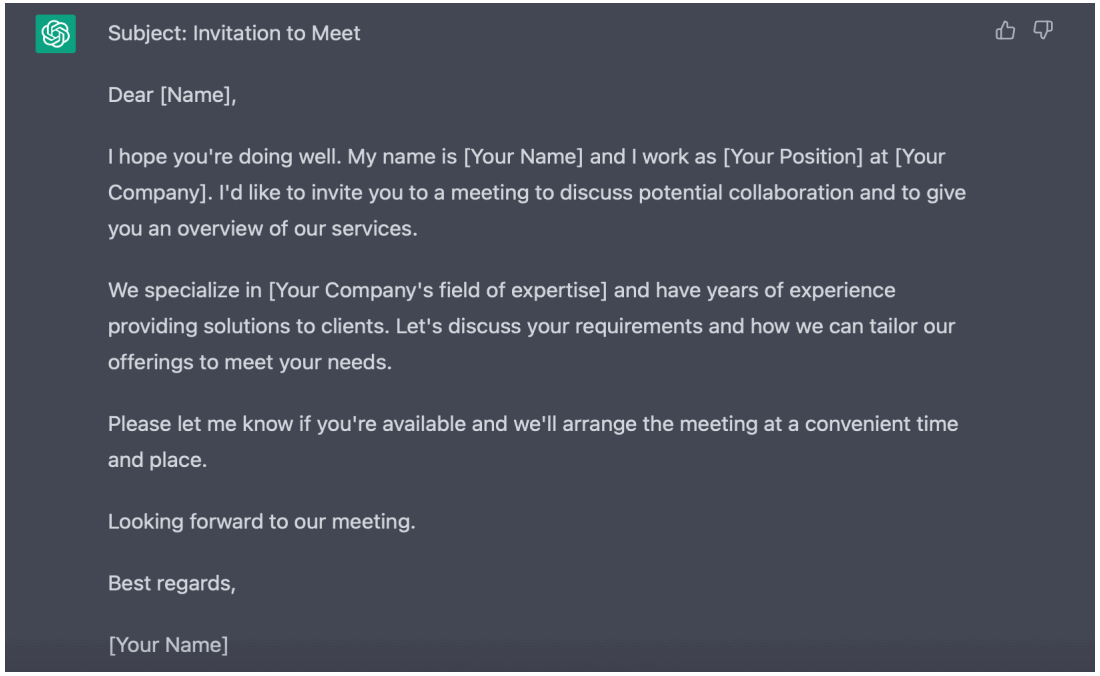Click the [Name] placeholder in the greeting

[x=197, y=96]
